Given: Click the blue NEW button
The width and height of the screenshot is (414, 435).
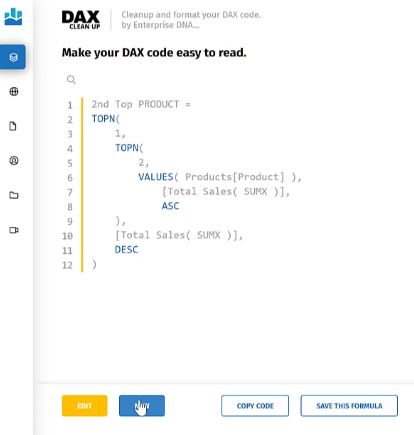Looking at the screenshot, I should tap(142, 406).
